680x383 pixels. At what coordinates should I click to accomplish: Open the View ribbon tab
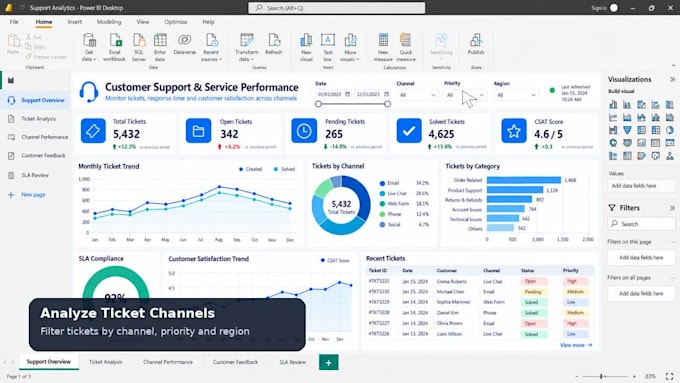click(143, 22)
